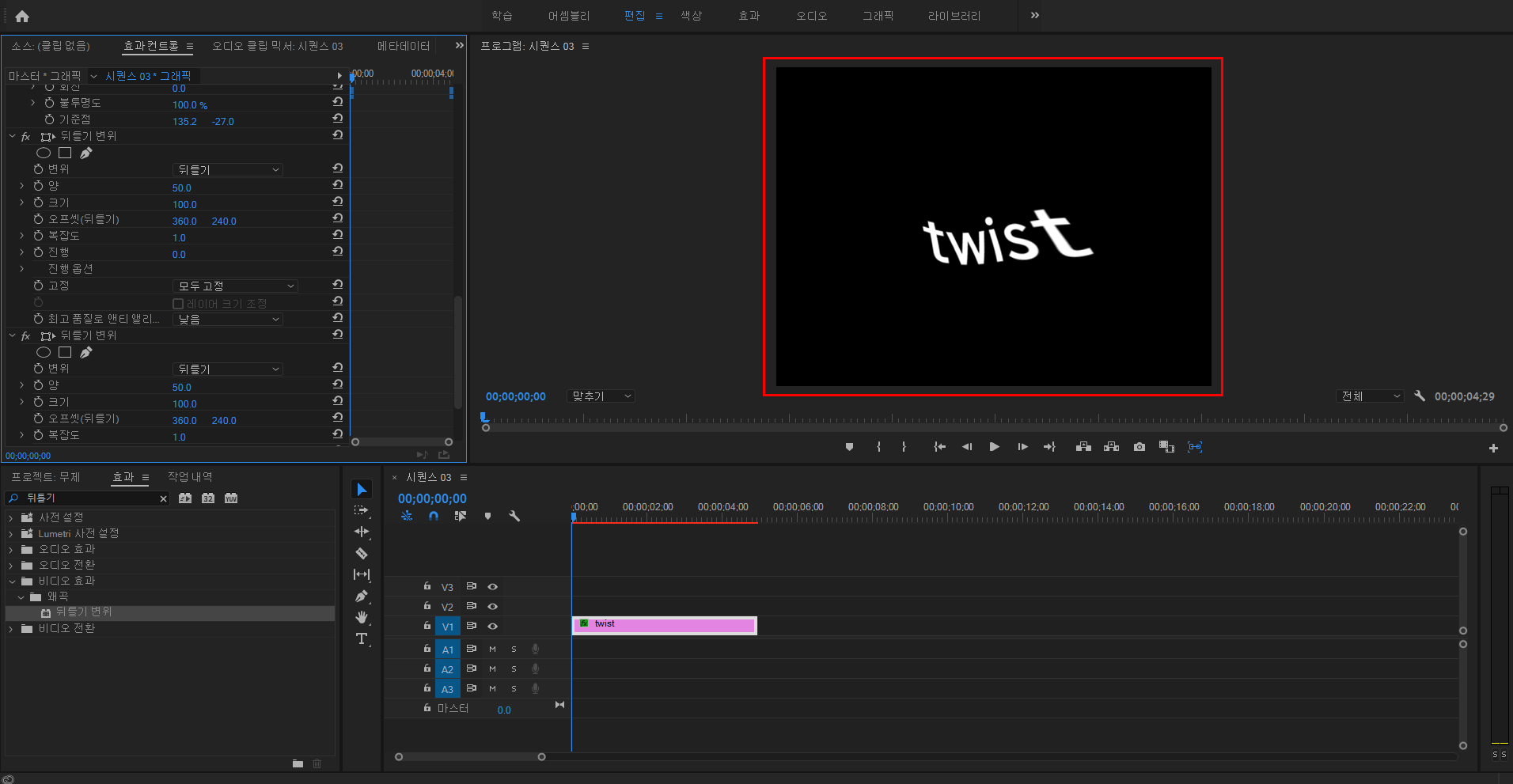The width and height of the screenshot is (1513, 784).
Task: Create ellipse mask for first 뒤틀기 변위
Action: coord(44,153)
